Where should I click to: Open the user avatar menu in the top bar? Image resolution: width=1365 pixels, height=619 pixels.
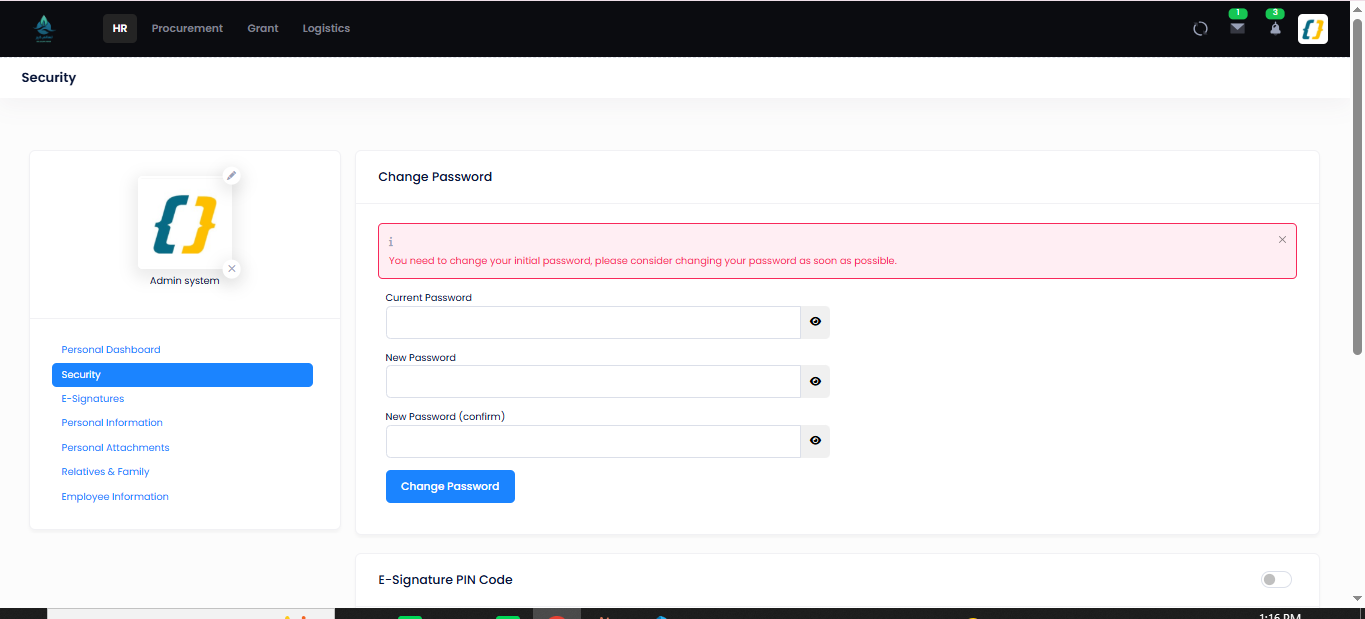tap(1312, 29)
